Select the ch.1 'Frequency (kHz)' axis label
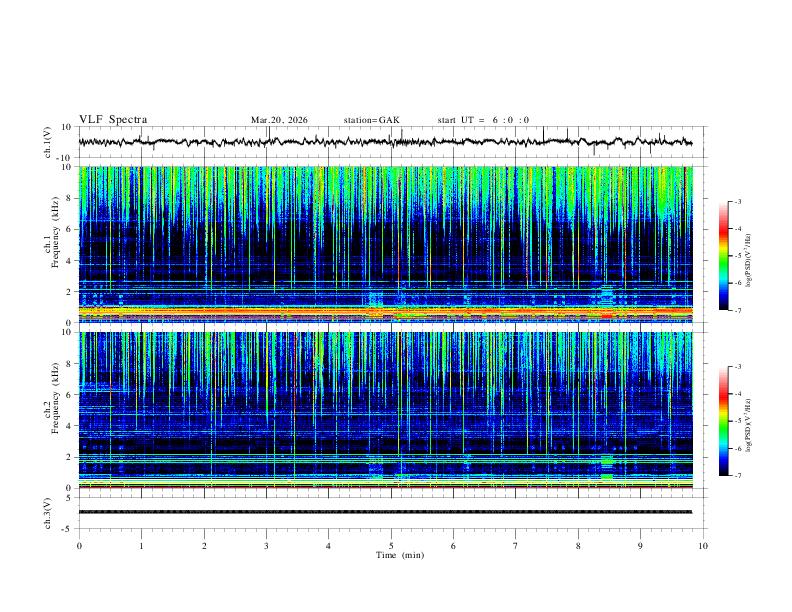 tap(55, 232)
